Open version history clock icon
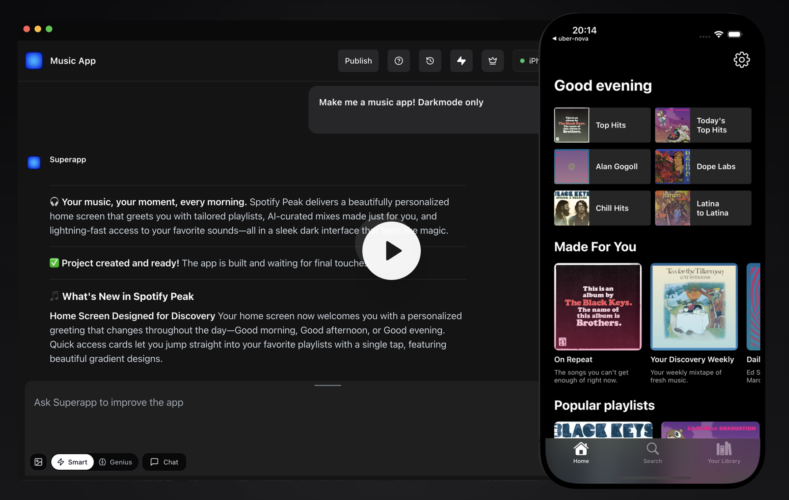The height and width of the screenshot is (500, 789). point(430,61)
